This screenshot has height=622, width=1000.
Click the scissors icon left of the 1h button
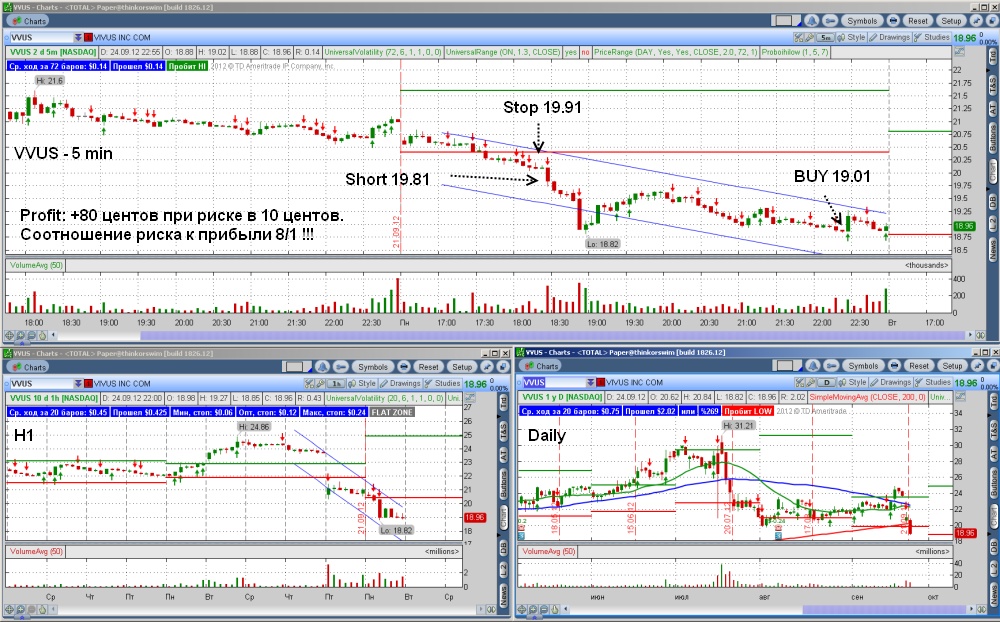[309, 383]
